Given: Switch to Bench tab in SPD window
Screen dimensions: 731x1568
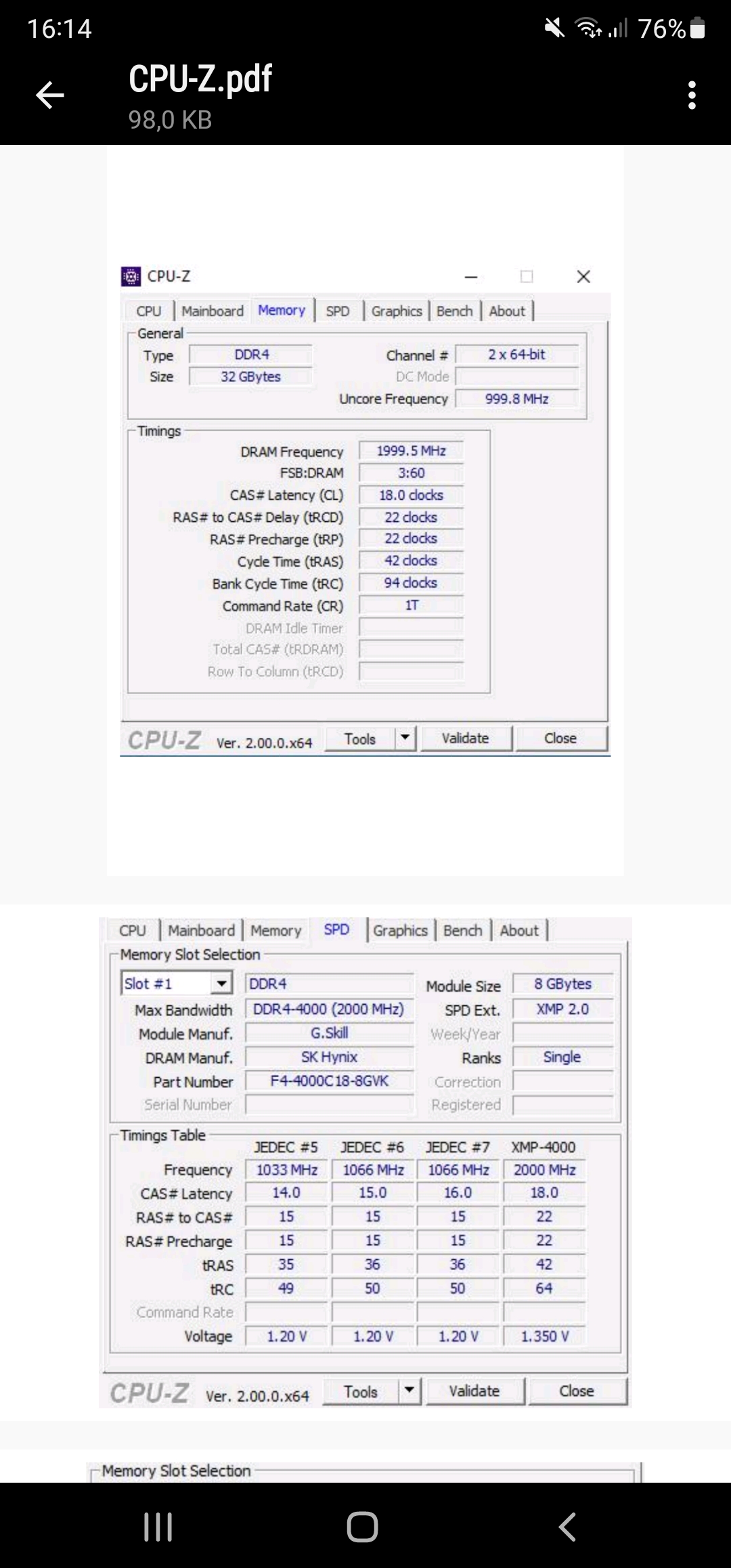Looking at the screenshot, I should pyautogui.click(x=463, y=930).
